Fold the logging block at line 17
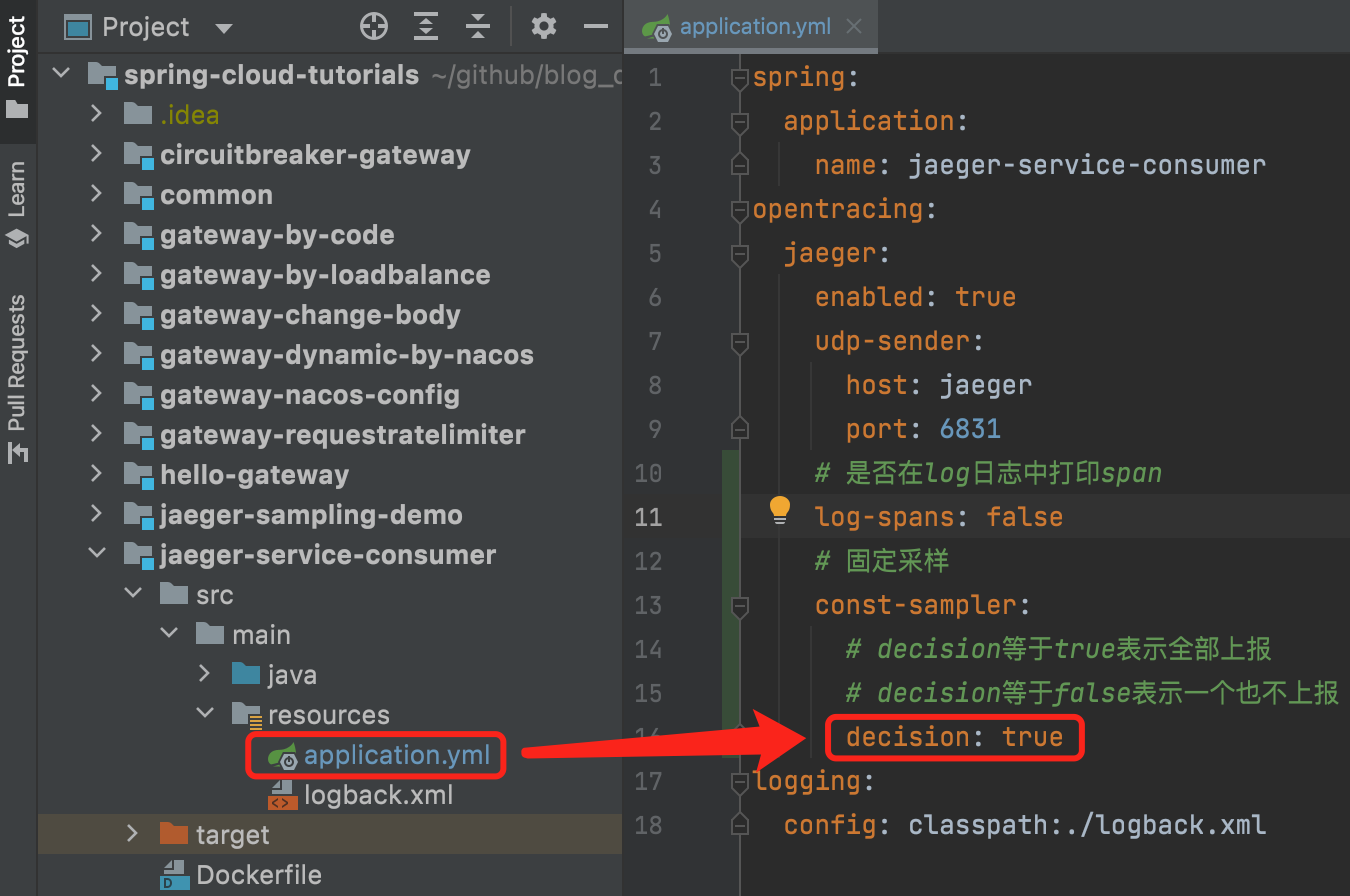The width and height of the screenshot is (1350, 896). [x=740, y=782]
